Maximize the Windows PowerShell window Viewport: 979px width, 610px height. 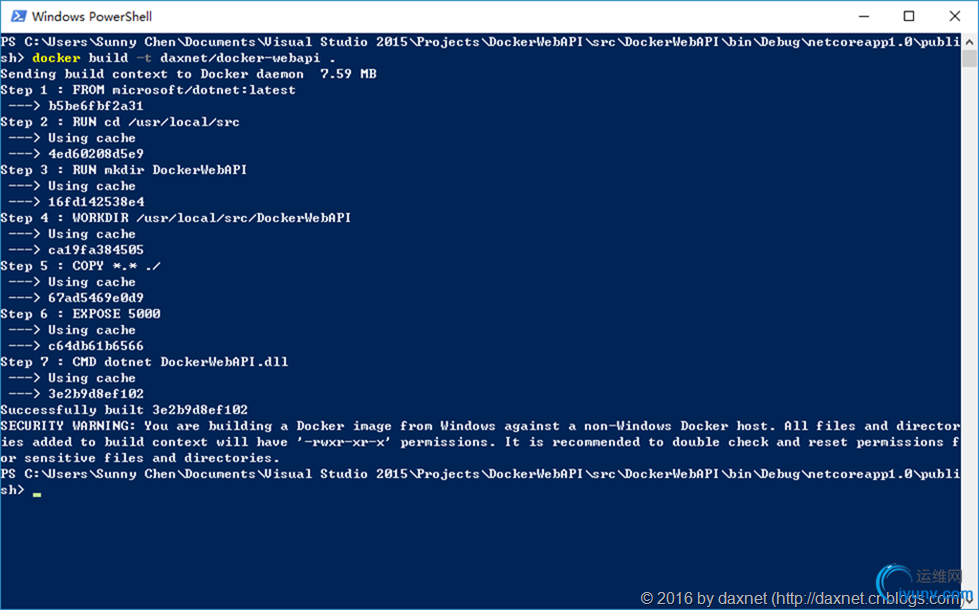(x=909, y=16)
